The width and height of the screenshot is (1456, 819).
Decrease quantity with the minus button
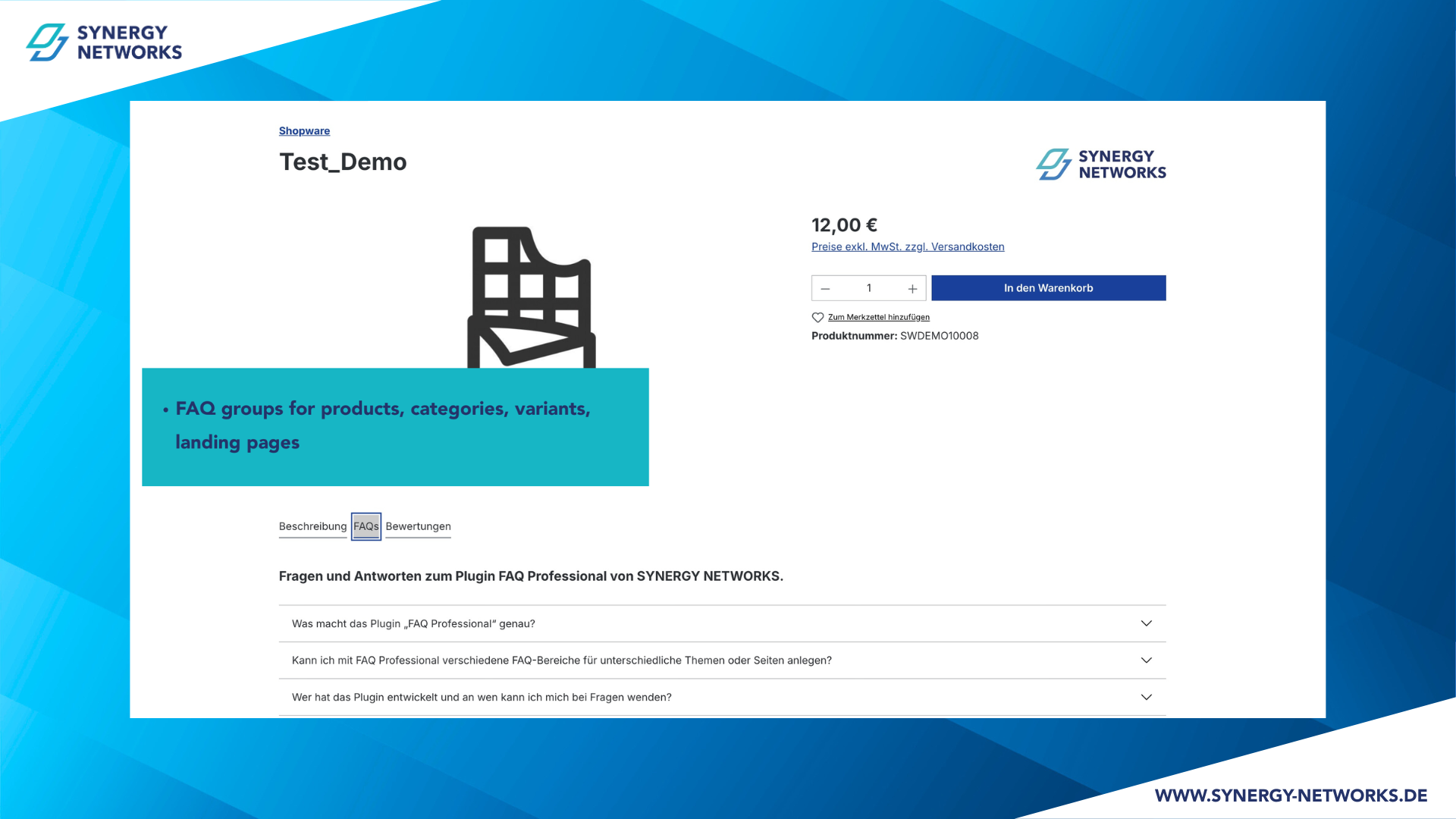tap(825, 288)
